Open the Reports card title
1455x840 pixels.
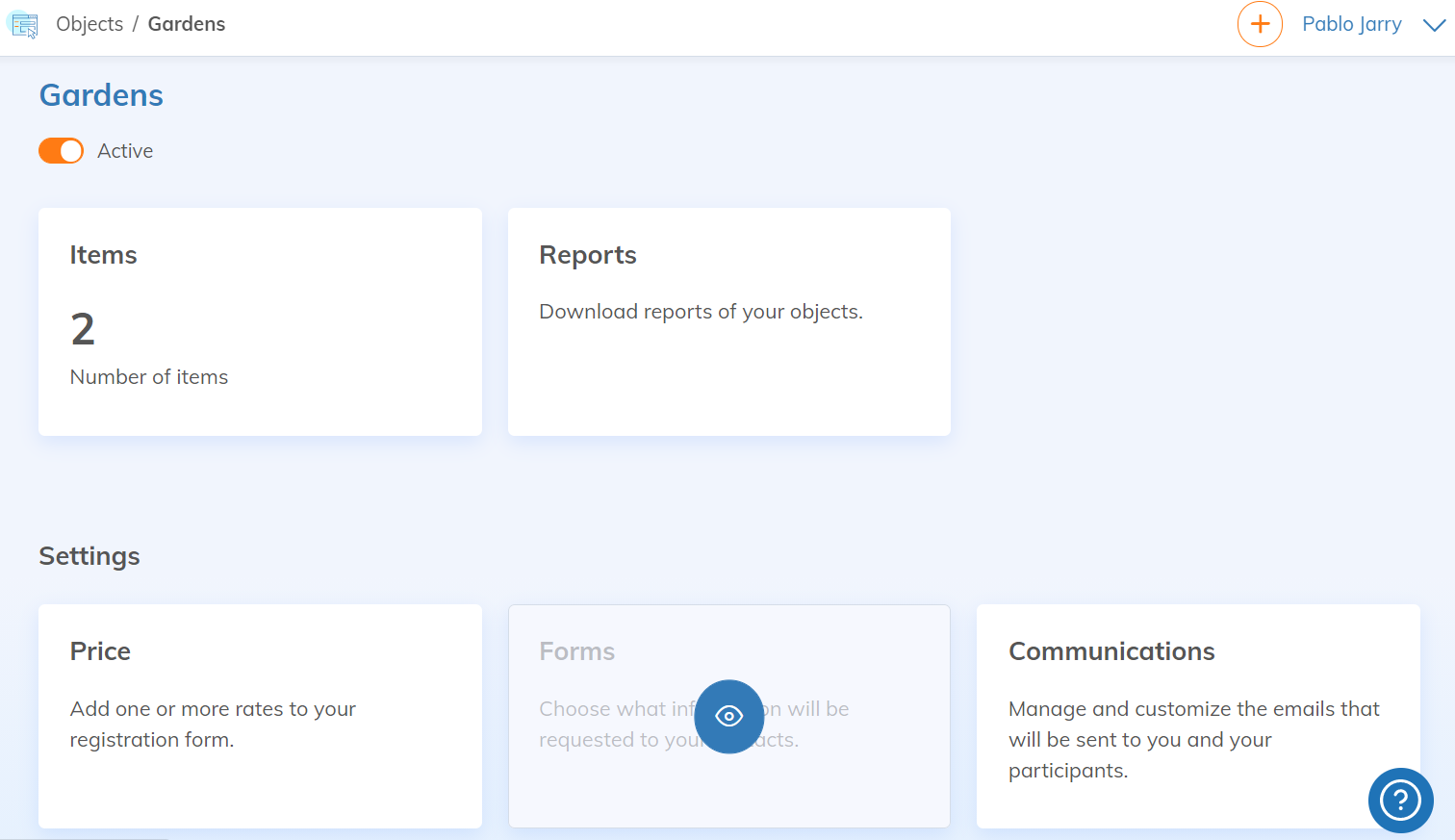tap(587, 255)
